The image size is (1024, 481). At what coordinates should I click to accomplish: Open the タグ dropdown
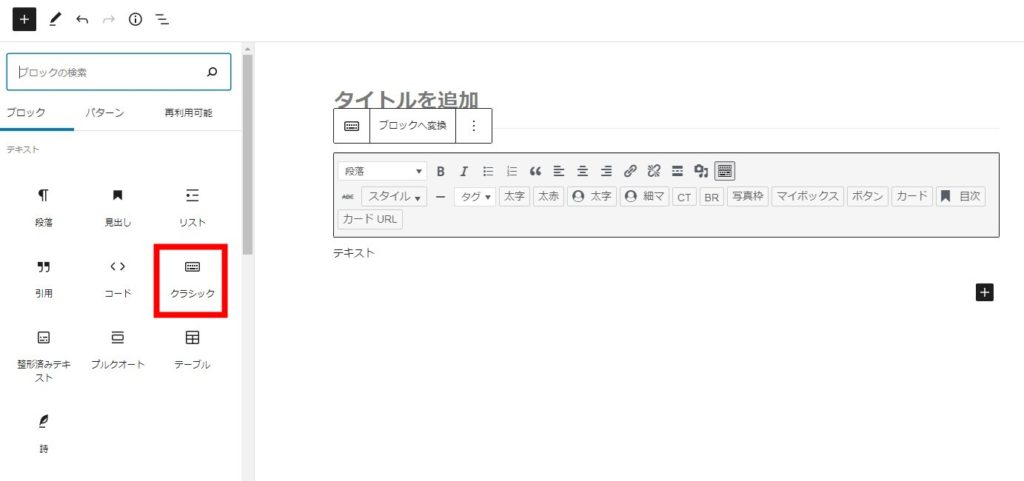475,196
